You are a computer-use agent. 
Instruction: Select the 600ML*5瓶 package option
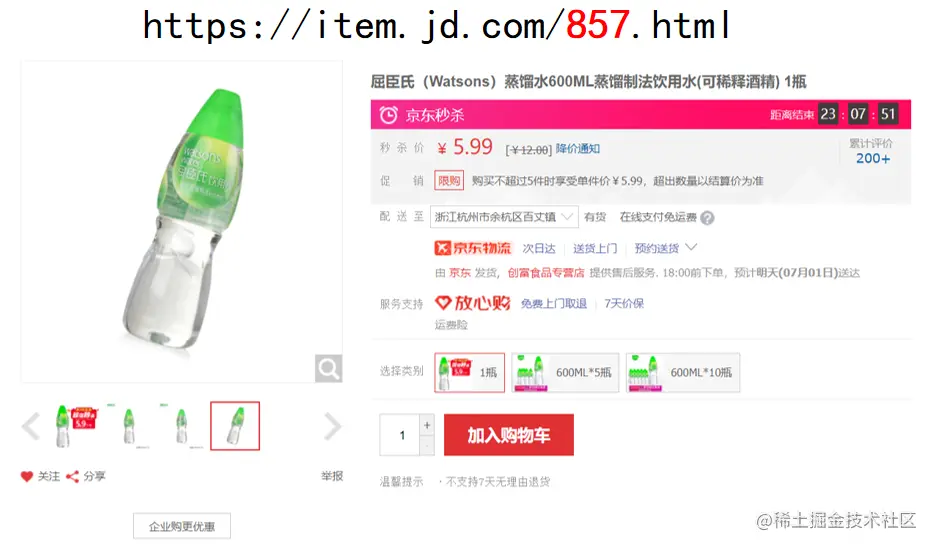pos(565,372)
